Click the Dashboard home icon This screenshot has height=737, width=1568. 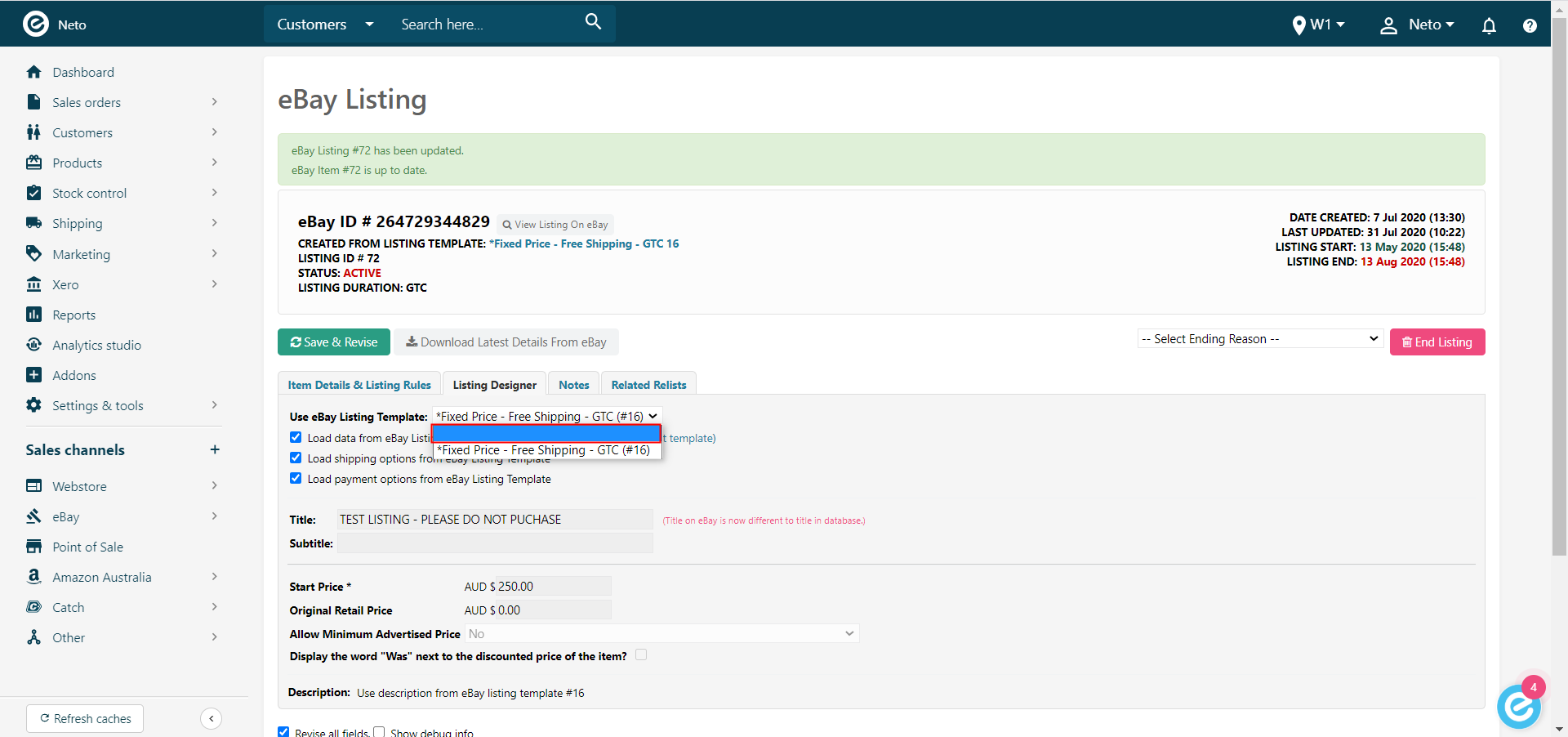point(33,72)
